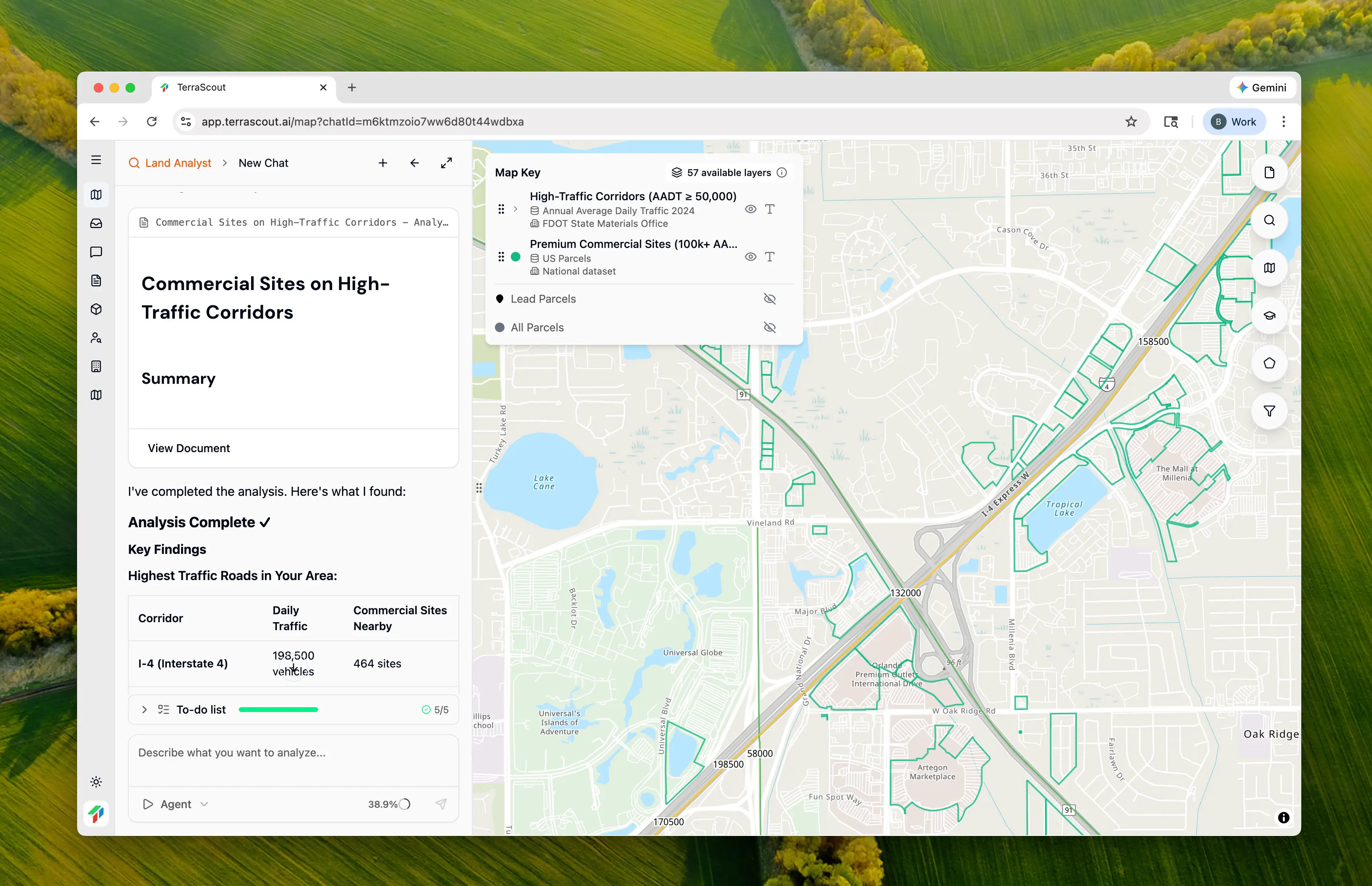Click the filter funnel icon on map
The image size is (1372, 886).
click(1269, 411)
